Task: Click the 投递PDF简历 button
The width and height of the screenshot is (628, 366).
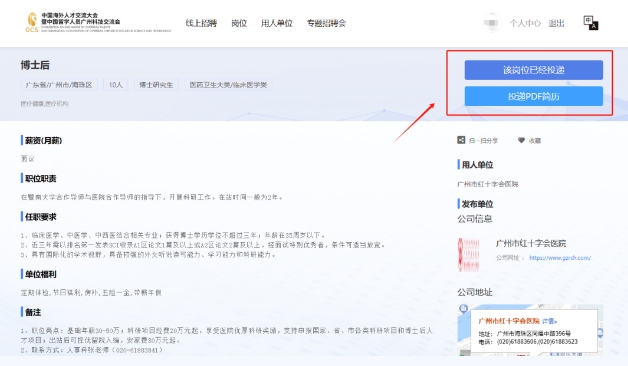Action: point(533,96)
